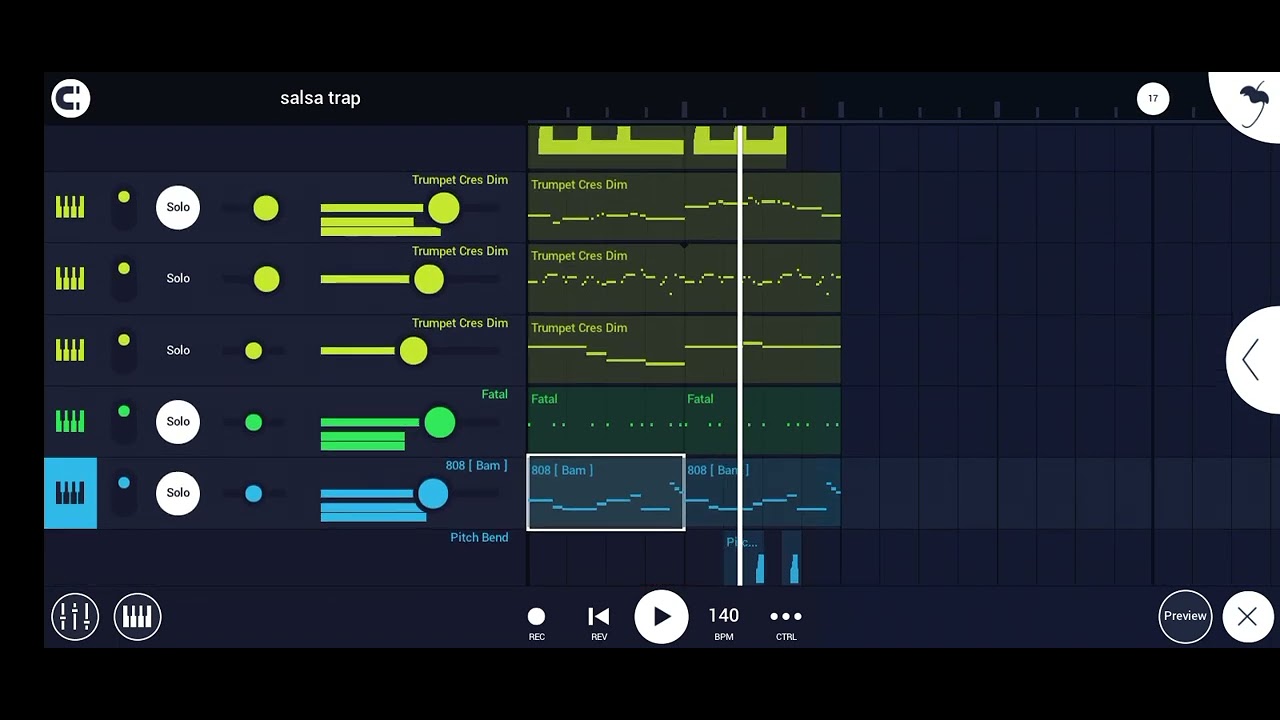Tap the magnet snap icon
The width and height of the screenshot is (1280, 720).
point(71,98)
